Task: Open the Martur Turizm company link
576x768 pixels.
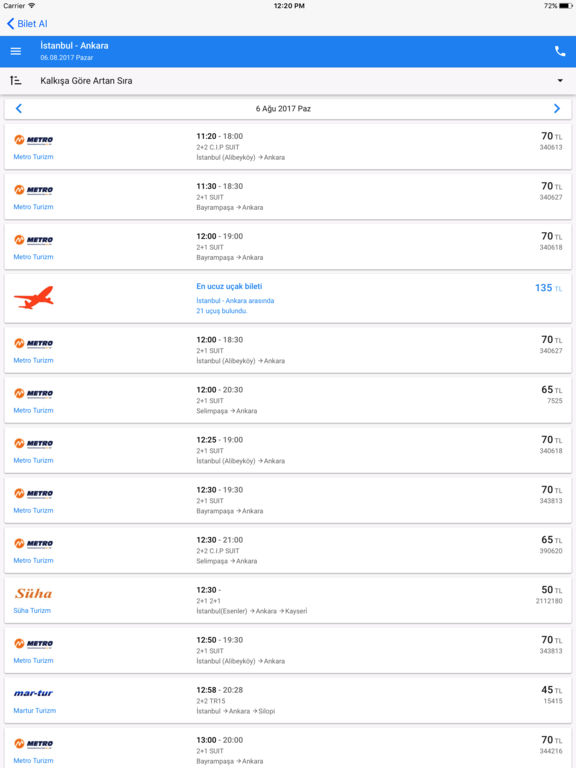Action: pyautogui.click(x=35, y=710)
